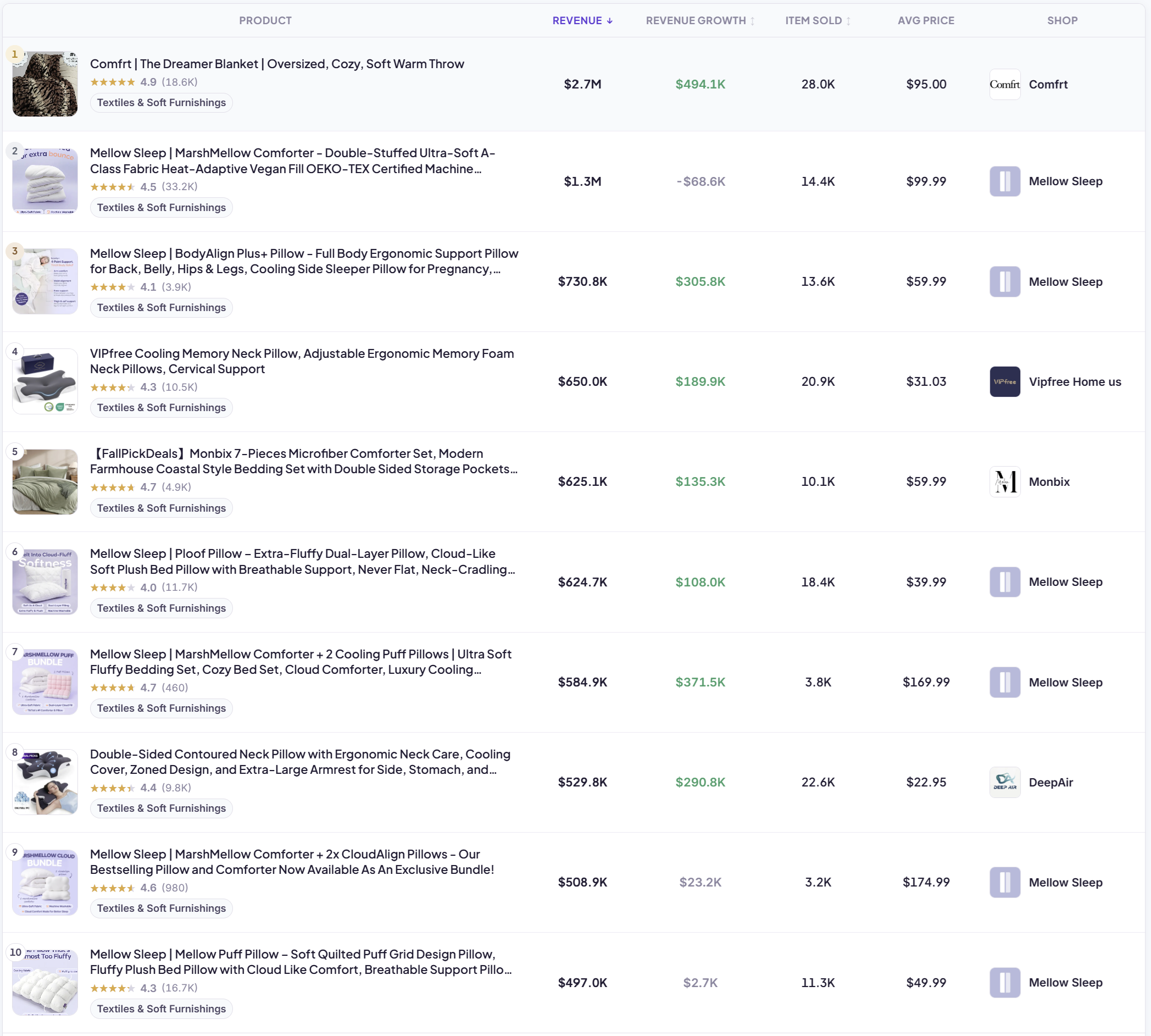Image resolution: width=1151 pixels, height=1036 pixels.
Task: Open the Vipfree Home us shop name
Action: (1075, 381)
